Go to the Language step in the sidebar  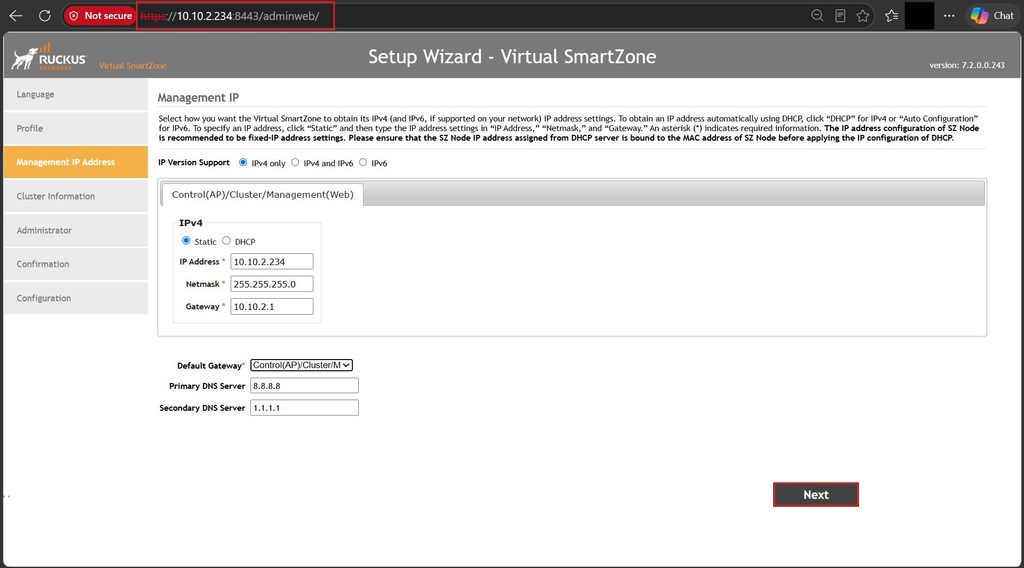coord(76,95)
